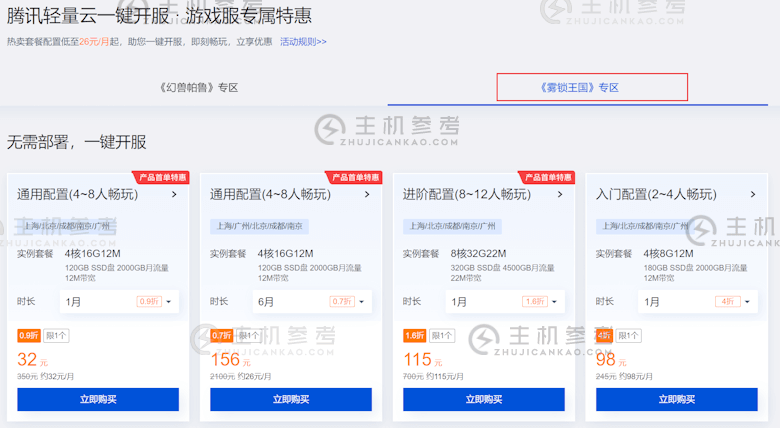Select the 115元 price

(422, 360)
